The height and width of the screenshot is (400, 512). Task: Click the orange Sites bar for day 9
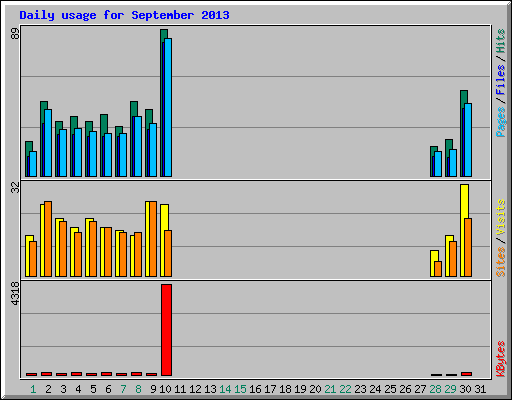coord(153,239)
